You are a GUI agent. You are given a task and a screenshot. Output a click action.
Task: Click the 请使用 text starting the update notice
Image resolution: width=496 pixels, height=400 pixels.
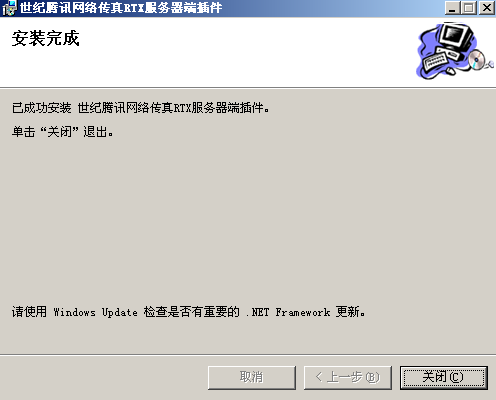29,312
